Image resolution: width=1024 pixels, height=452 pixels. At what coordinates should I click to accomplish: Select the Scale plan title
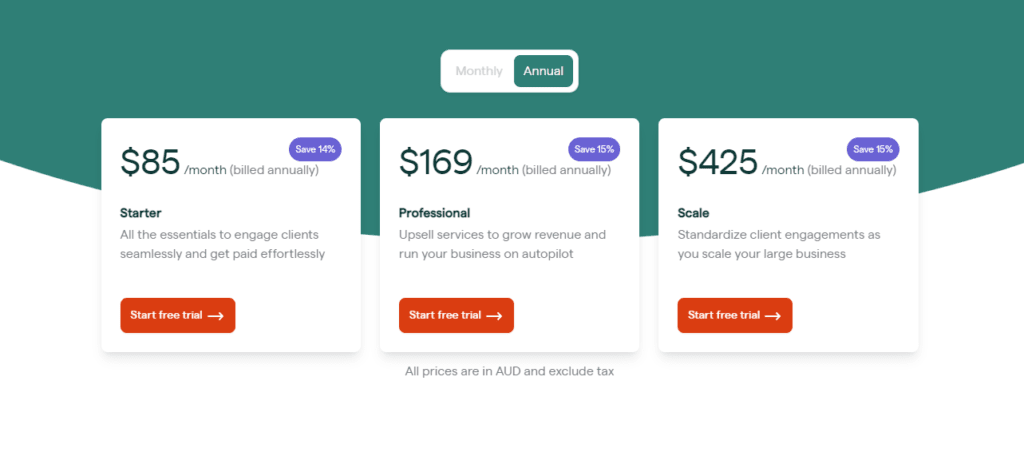693,213
